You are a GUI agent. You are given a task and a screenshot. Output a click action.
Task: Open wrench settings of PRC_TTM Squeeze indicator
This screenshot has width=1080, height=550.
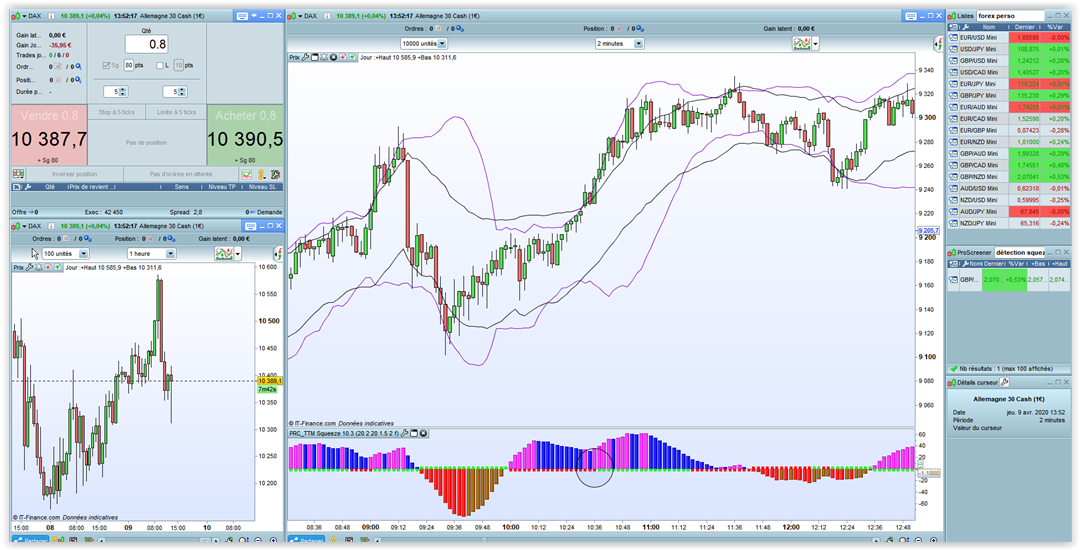pos(404,434)
